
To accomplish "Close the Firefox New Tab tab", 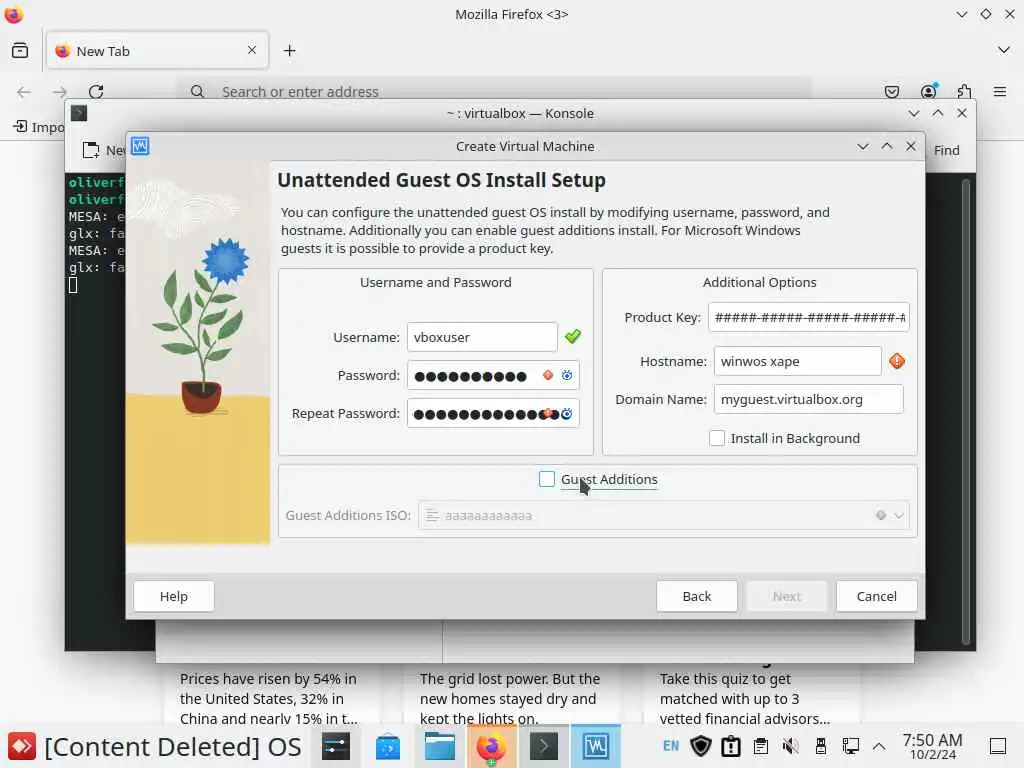I will (x=252, y=50).
